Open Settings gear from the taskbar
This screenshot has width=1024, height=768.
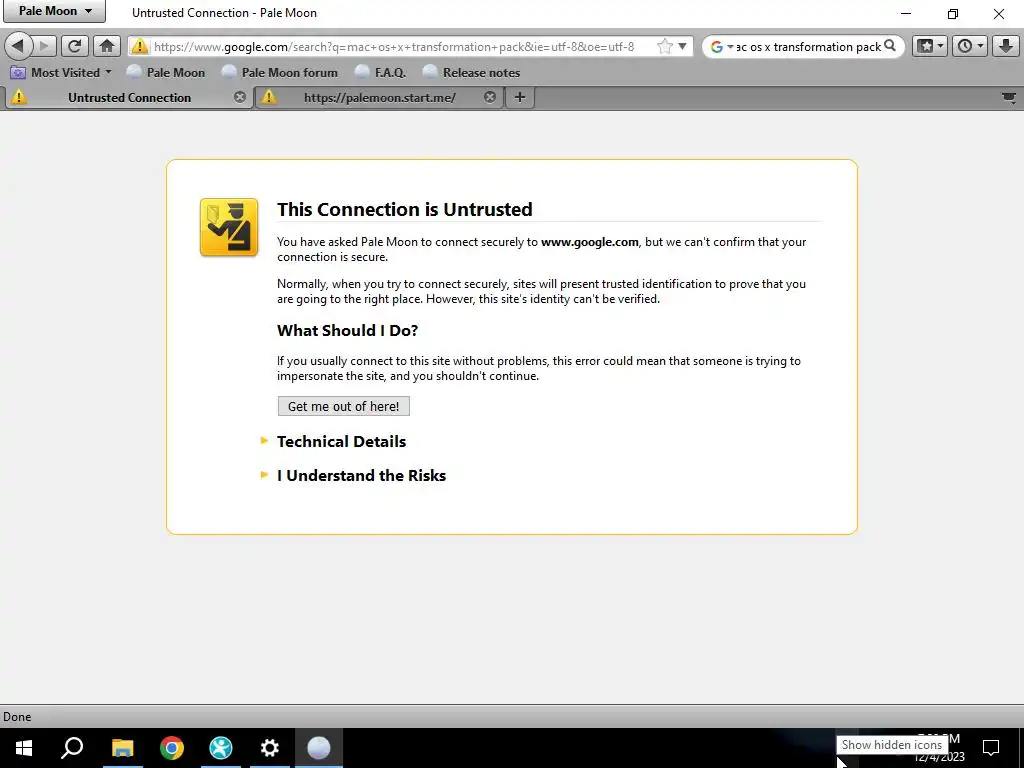pos(270,748)
